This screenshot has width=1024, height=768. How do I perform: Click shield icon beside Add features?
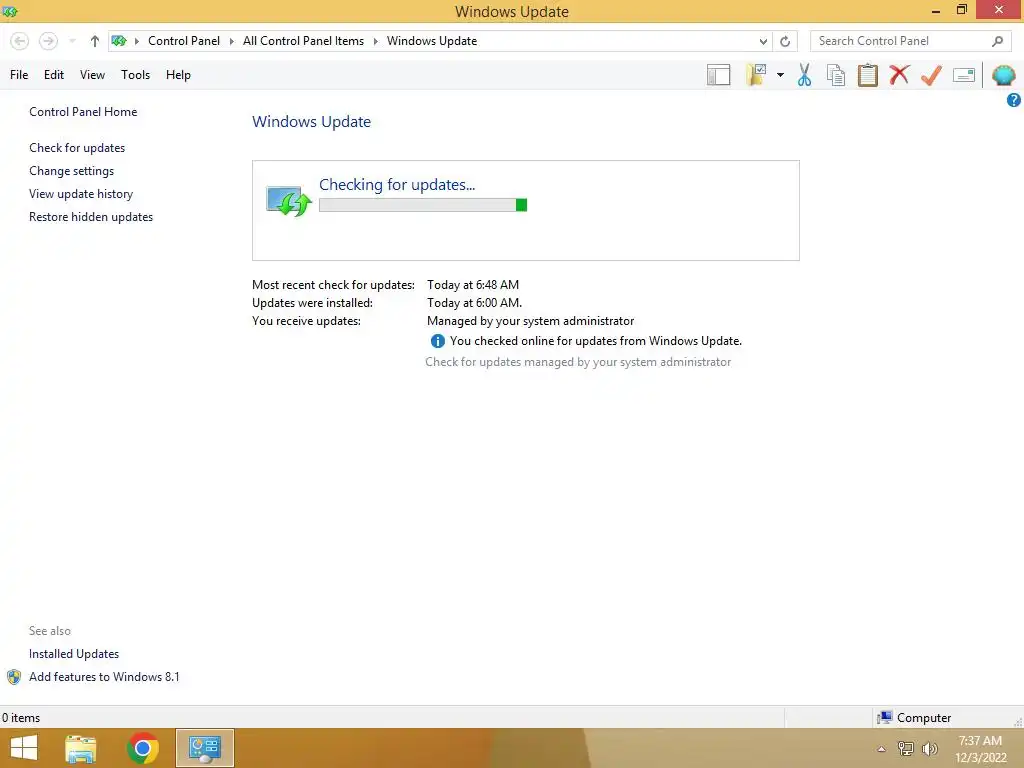(x=14, y=677)
